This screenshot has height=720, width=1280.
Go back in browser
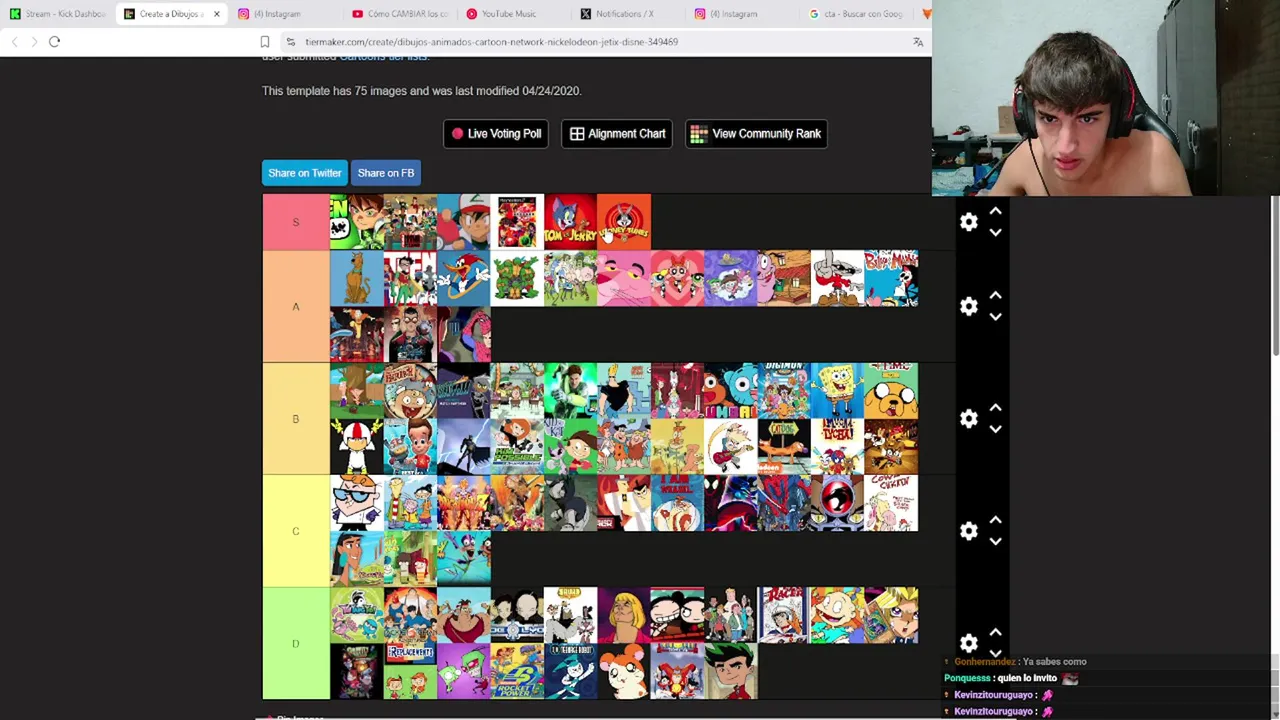tap(14, 42)
